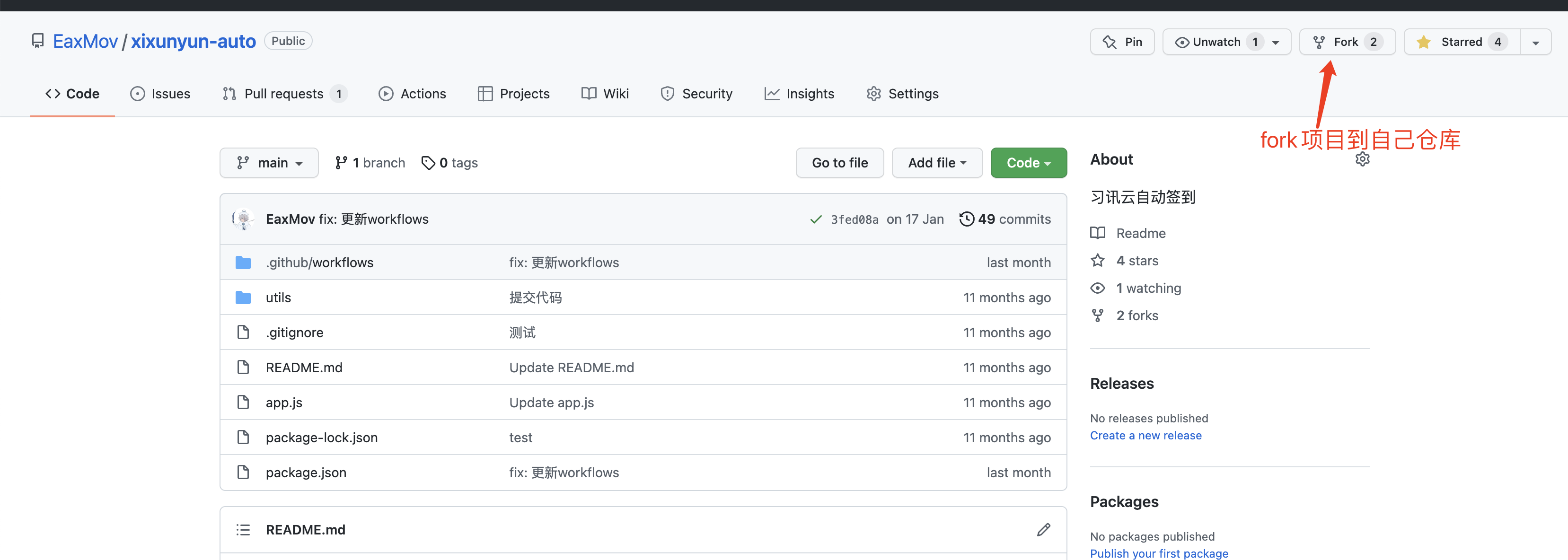Click the tags icon showing 0 tags

428,163
